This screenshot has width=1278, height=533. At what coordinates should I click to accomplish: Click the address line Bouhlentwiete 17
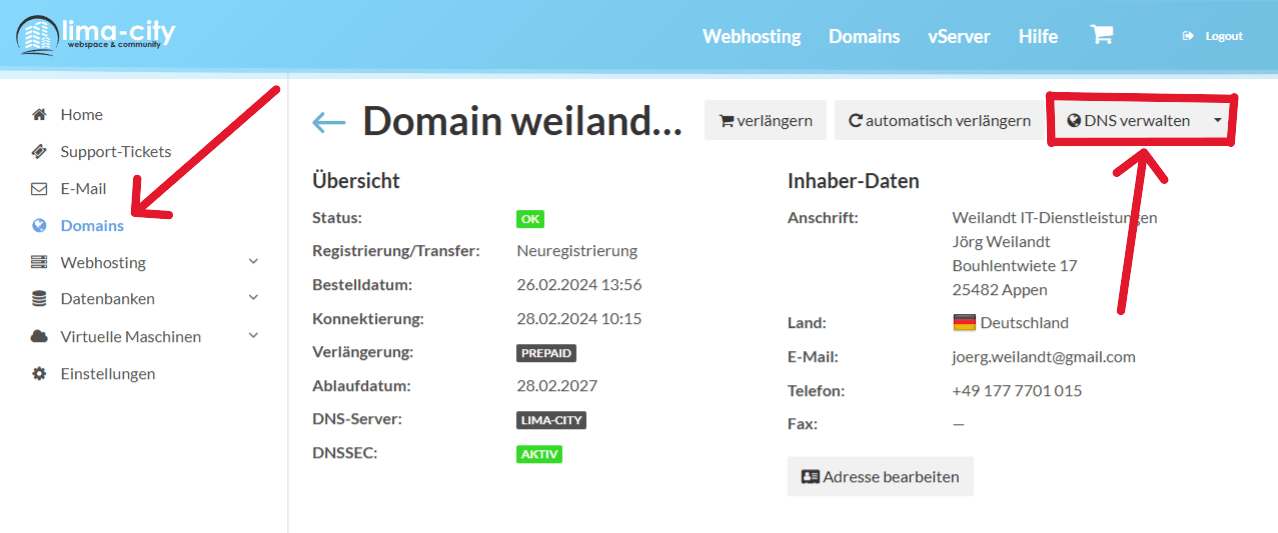click(1014, 266)
